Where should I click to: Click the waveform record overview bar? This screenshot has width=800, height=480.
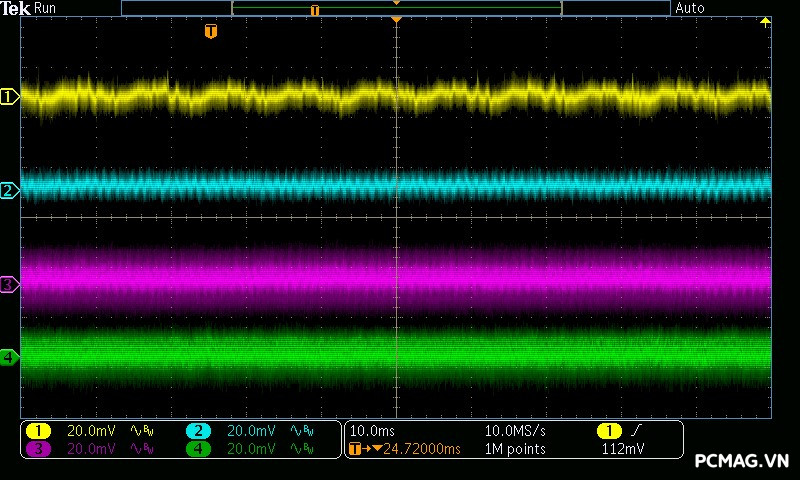(x=396, y=8)
